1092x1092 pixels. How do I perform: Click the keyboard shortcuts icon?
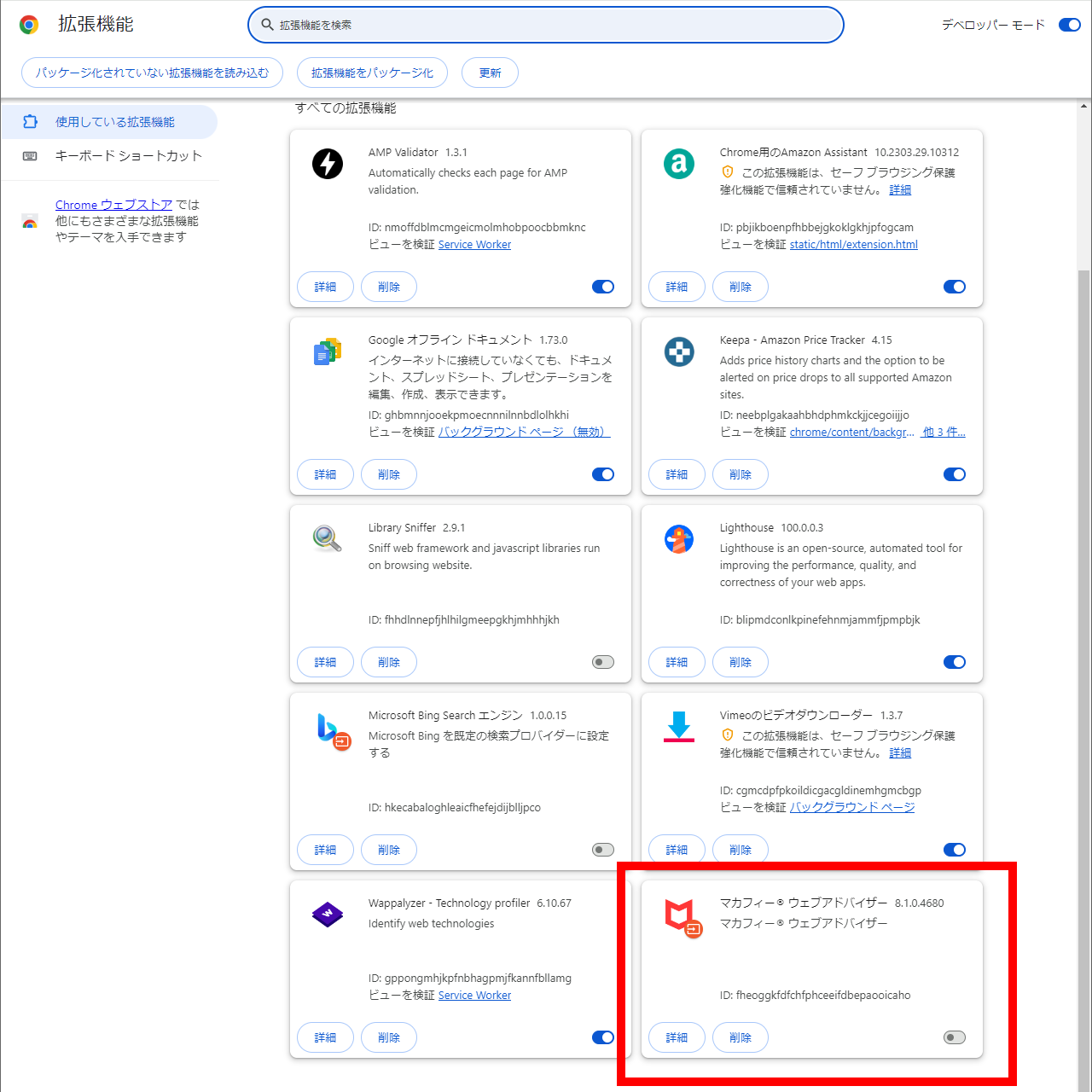[x=30, y=156]
